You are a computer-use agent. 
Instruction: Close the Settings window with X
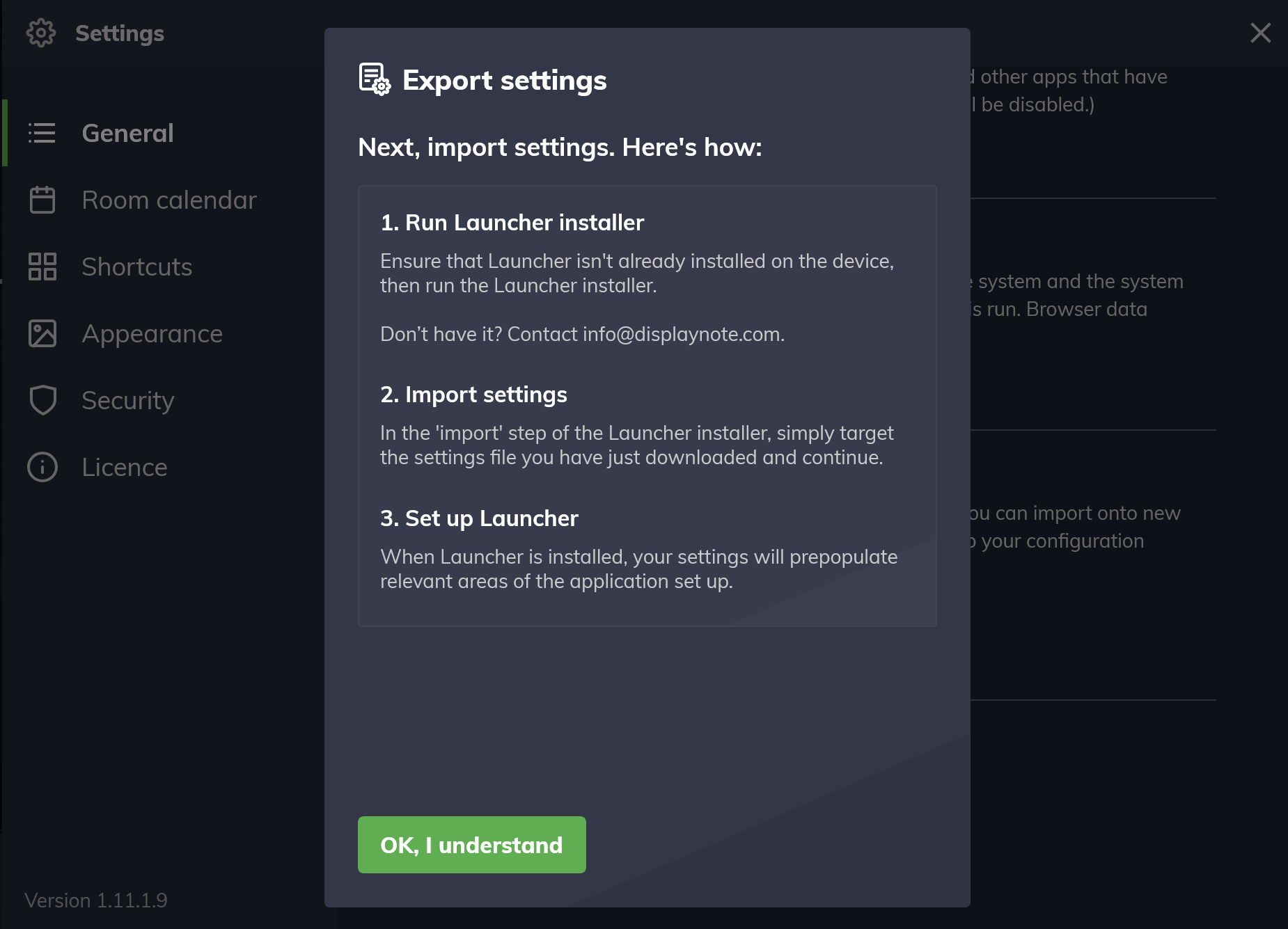1261,33
